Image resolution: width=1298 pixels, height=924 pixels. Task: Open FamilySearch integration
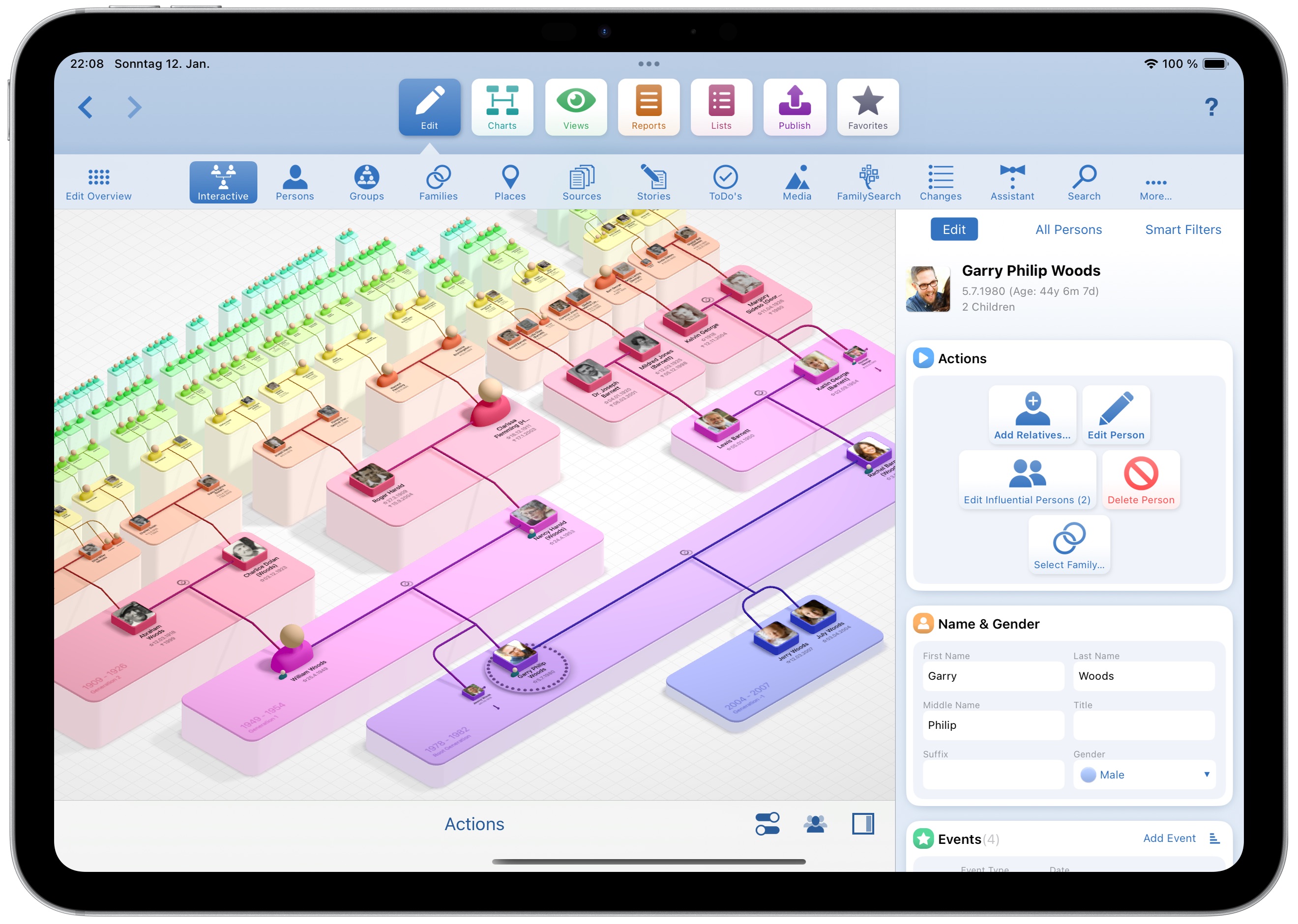[x=867, y=182]
